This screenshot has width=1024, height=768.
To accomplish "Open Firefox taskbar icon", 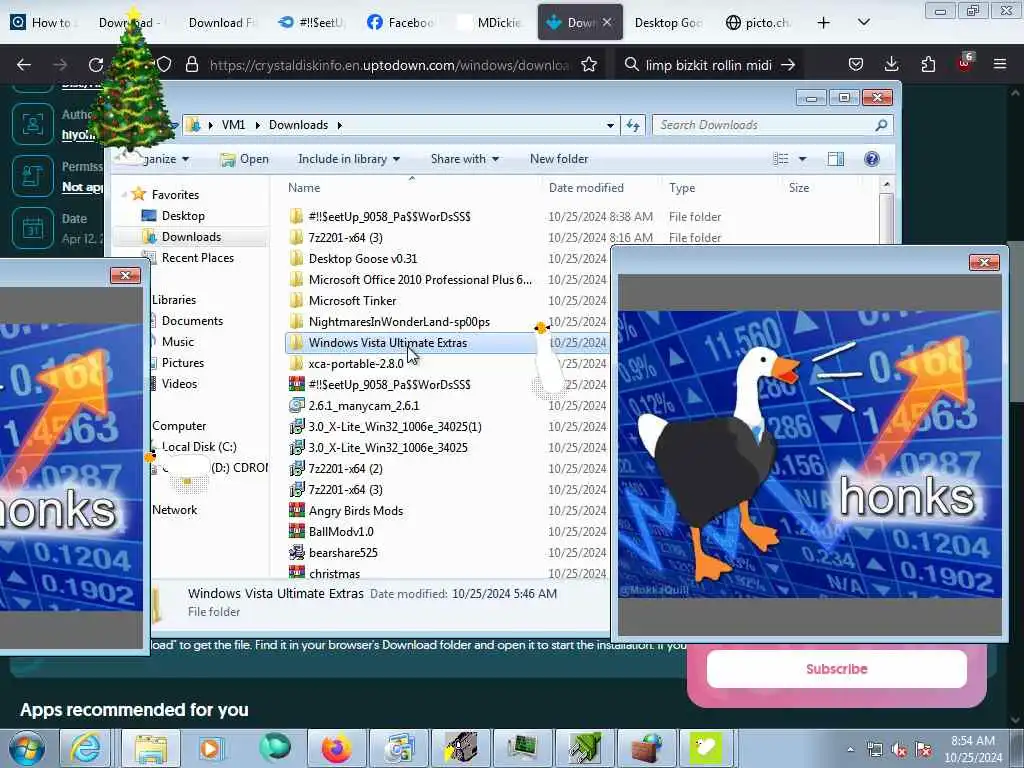I will coord(336,748).
